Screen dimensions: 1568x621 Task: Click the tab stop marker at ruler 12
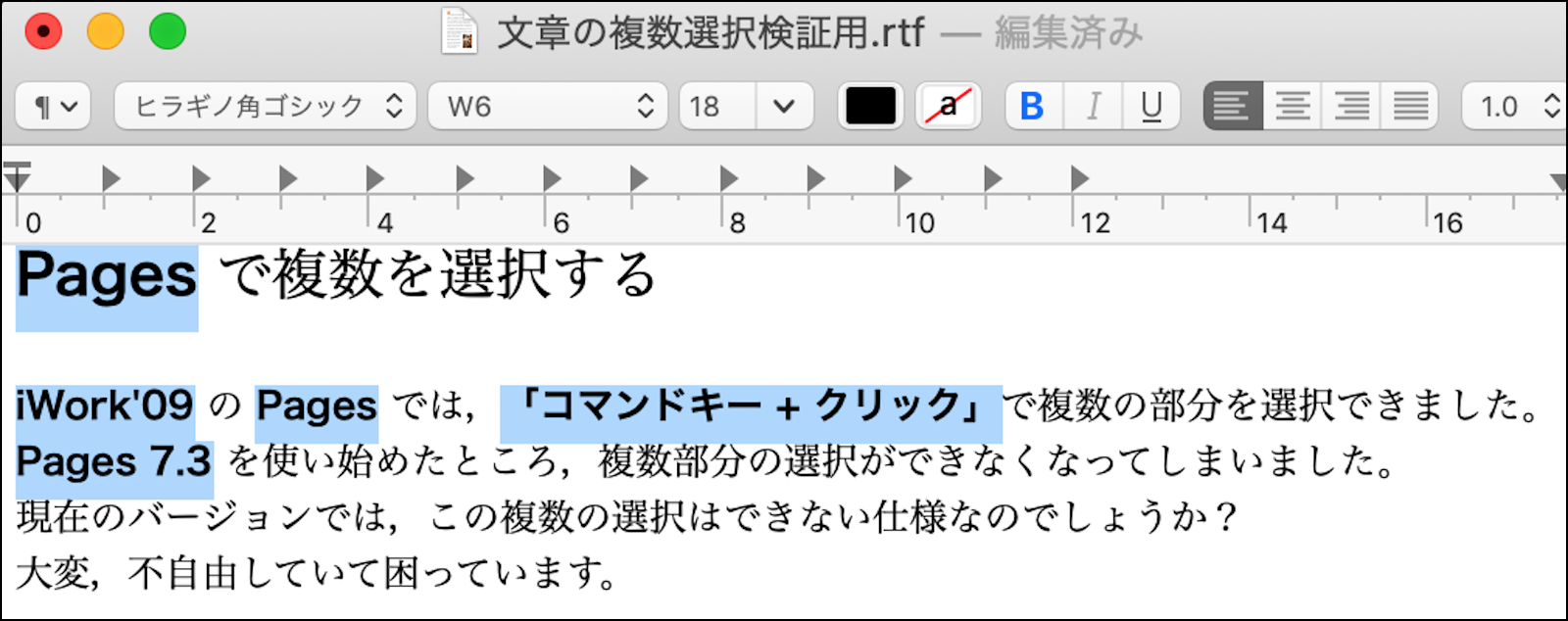click(1079, 178)
